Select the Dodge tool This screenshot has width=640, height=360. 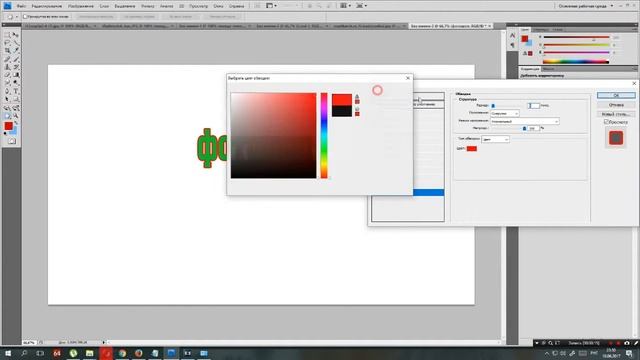click(16, 83)
